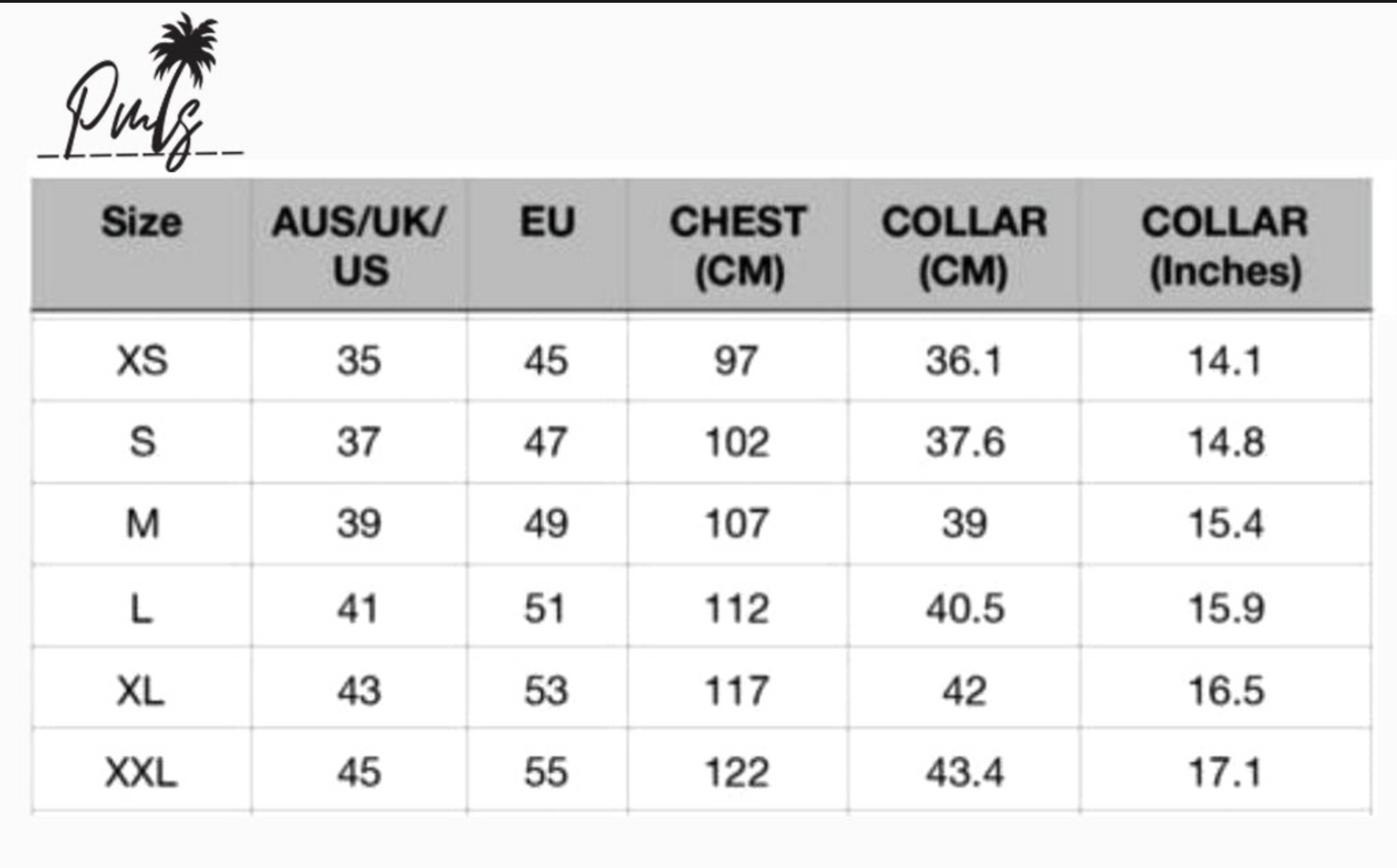Click the S size row label
Screen dimensions: 1397x868
point(142,443)
